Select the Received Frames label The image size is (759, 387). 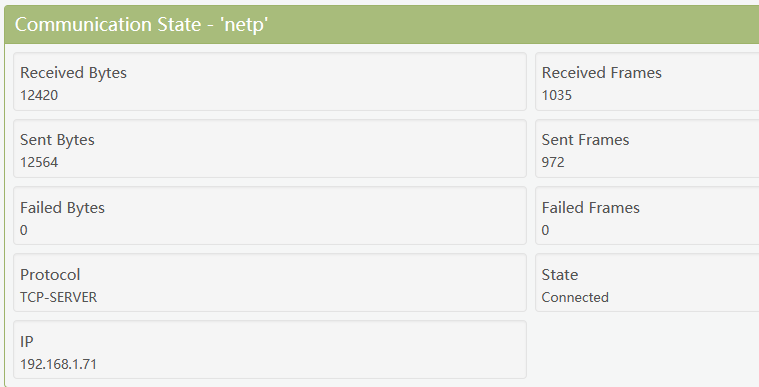pos(601,73)
